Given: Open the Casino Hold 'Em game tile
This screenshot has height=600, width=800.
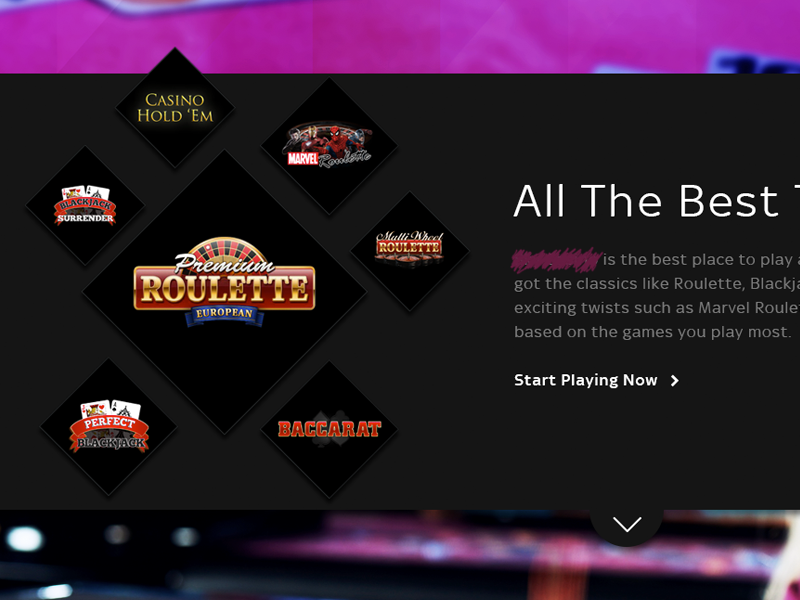Looking at the screenshot, I should pyautogui.click(x=175, y=108).
